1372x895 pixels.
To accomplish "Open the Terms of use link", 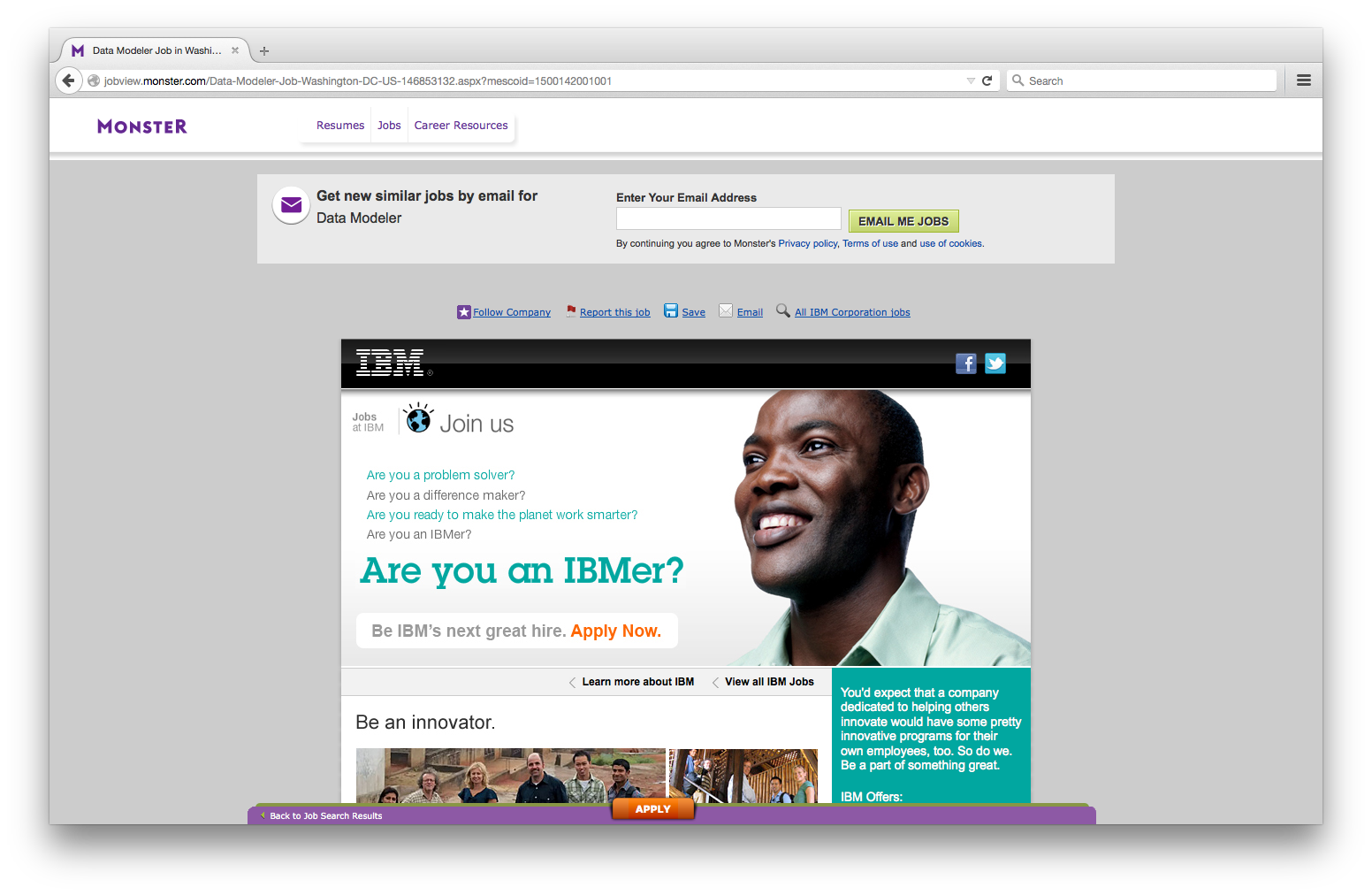I will 870,244.
